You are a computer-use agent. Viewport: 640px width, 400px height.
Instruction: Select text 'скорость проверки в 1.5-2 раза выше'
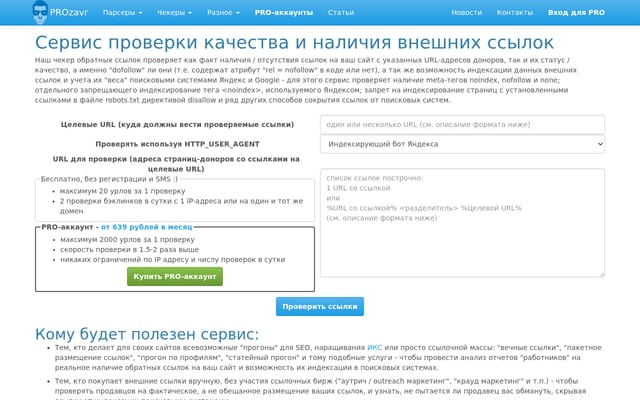pyautogui.click(x=129, y=249)
